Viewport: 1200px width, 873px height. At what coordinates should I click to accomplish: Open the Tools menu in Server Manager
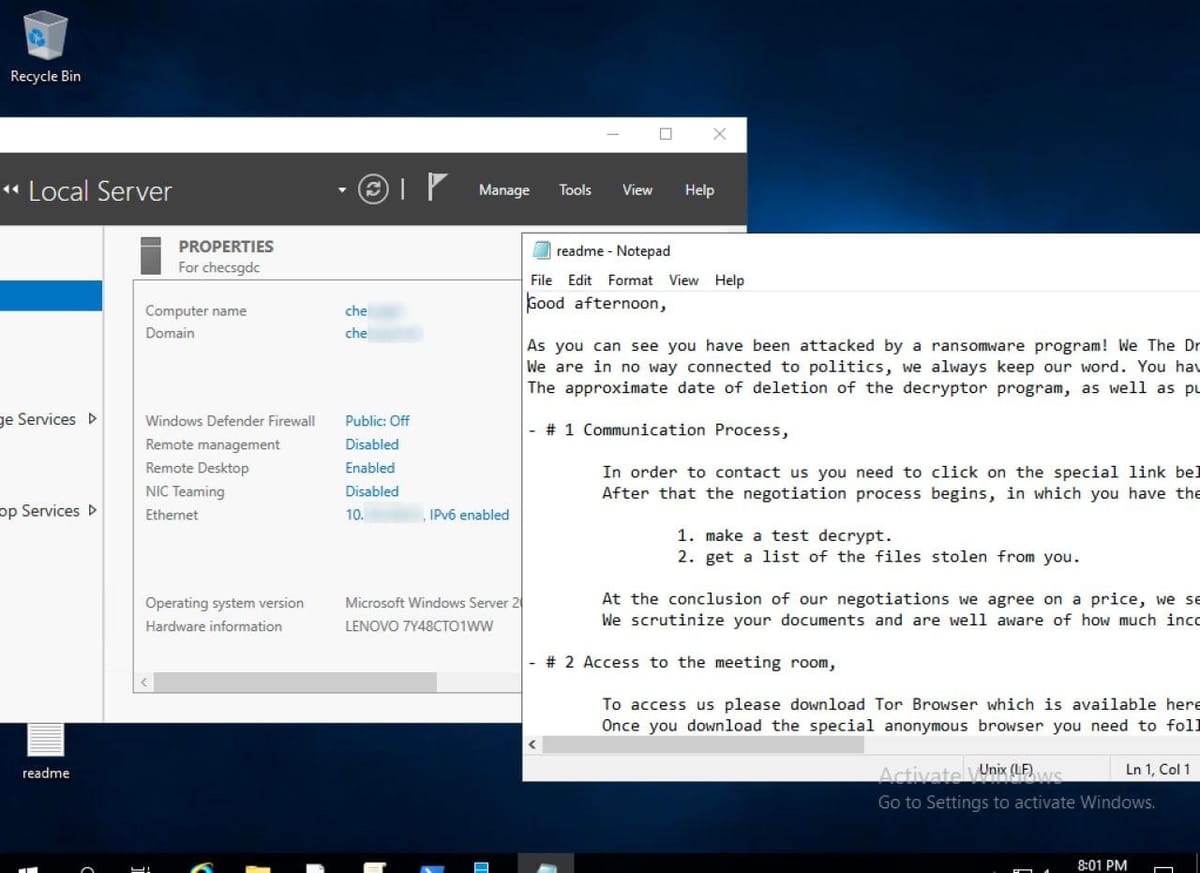pos(575,190)
